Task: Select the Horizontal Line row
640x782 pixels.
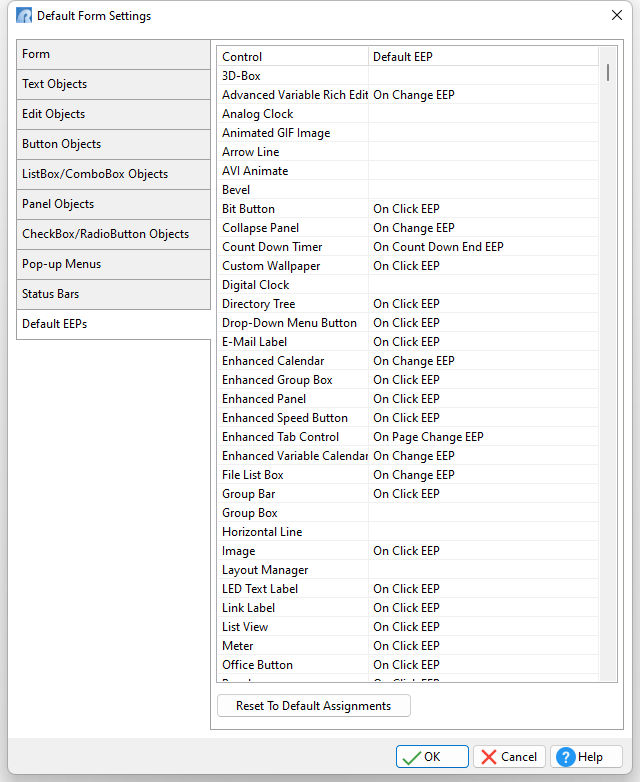Action: tap(408, 532)
